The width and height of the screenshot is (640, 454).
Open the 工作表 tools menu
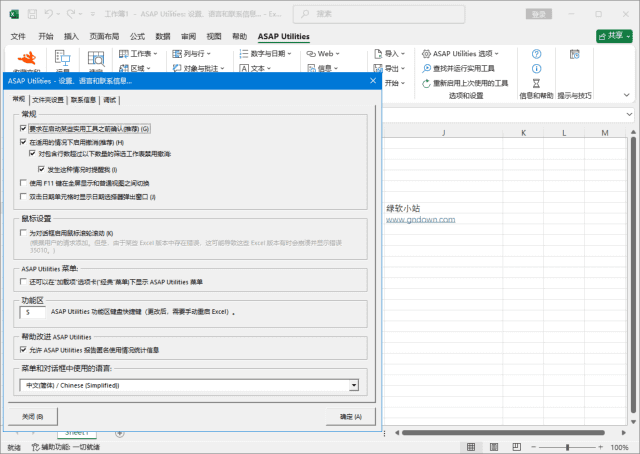tap(138, 53)
